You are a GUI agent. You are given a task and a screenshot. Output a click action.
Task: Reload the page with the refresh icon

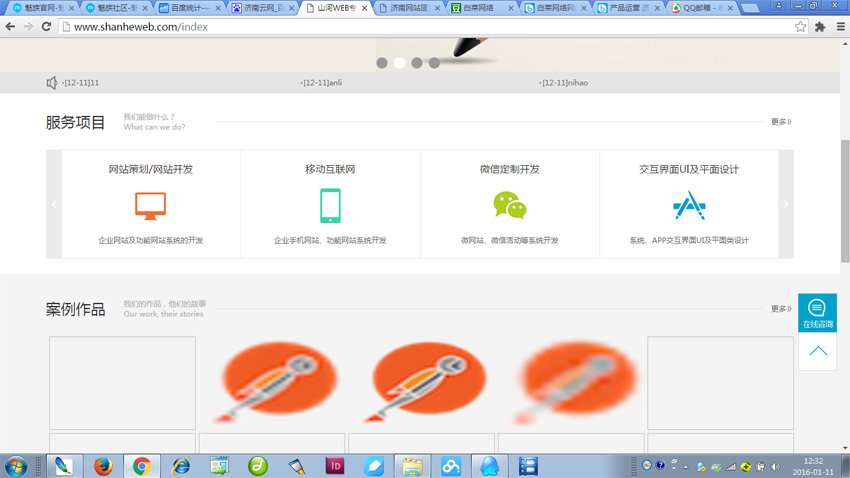(x=46, y=27)
